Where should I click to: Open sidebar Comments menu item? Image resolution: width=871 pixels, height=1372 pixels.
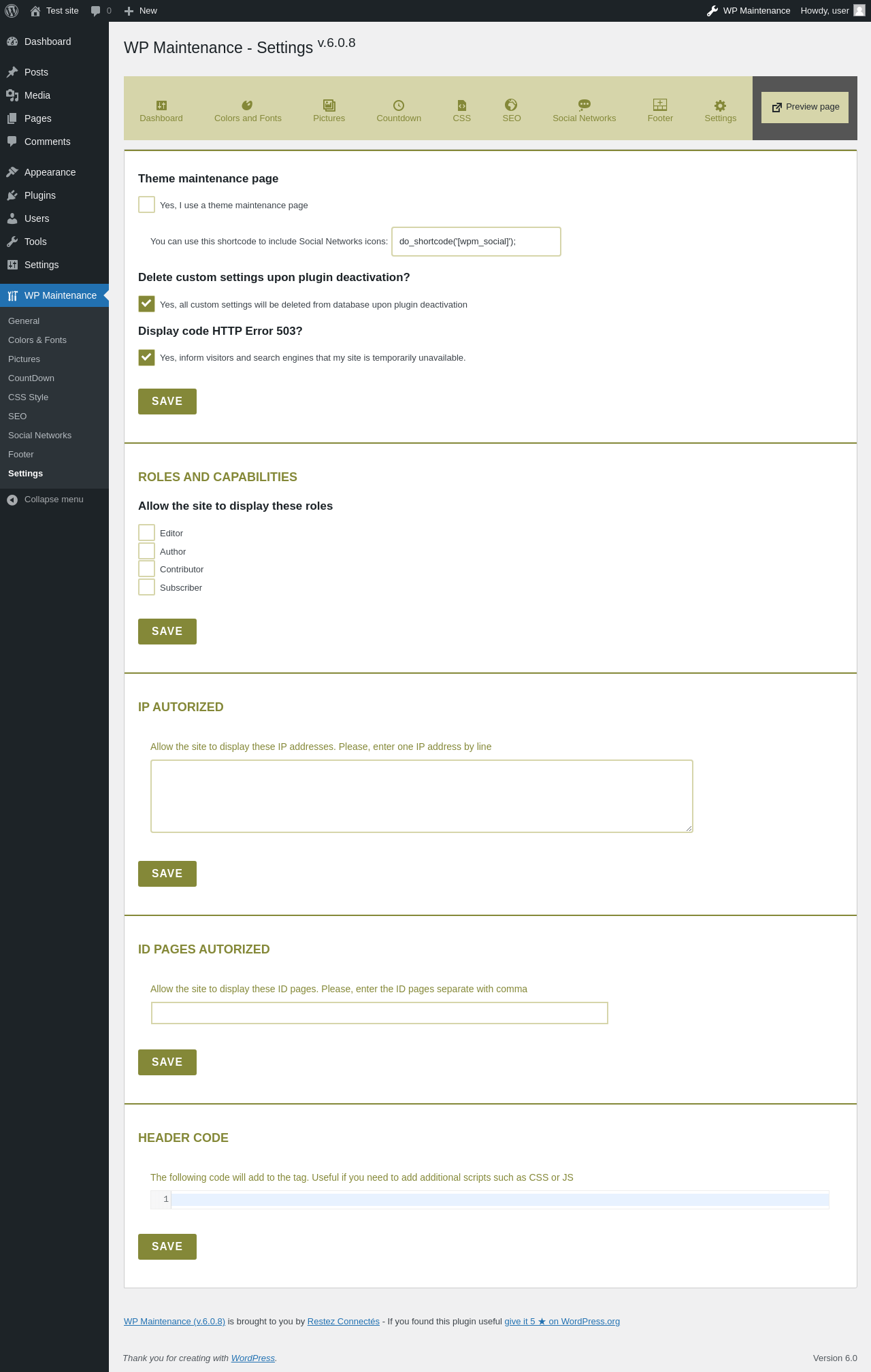click(54, 142)
